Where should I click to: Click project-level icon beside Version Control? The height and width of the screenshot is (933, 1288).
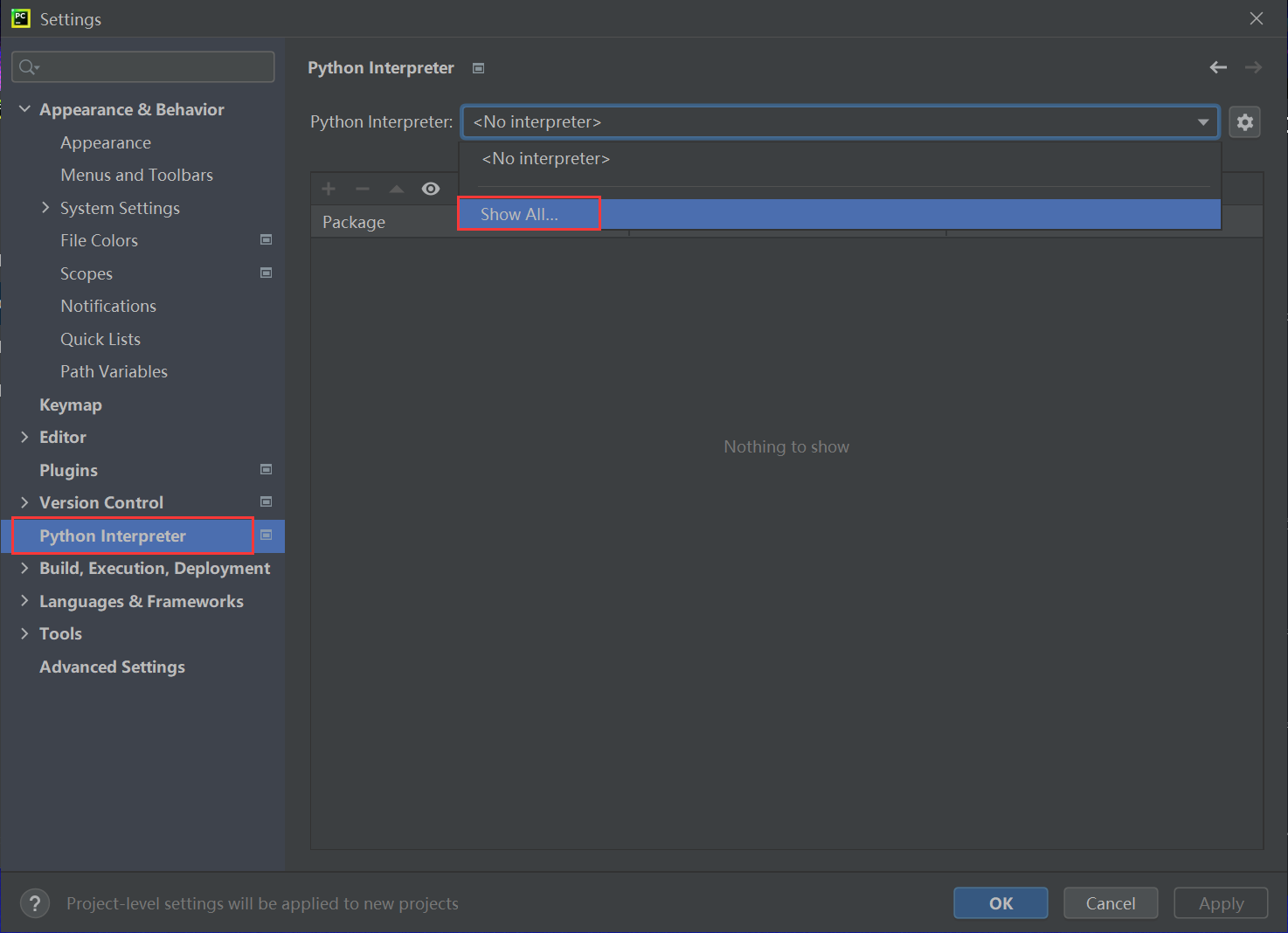[267, 501]
